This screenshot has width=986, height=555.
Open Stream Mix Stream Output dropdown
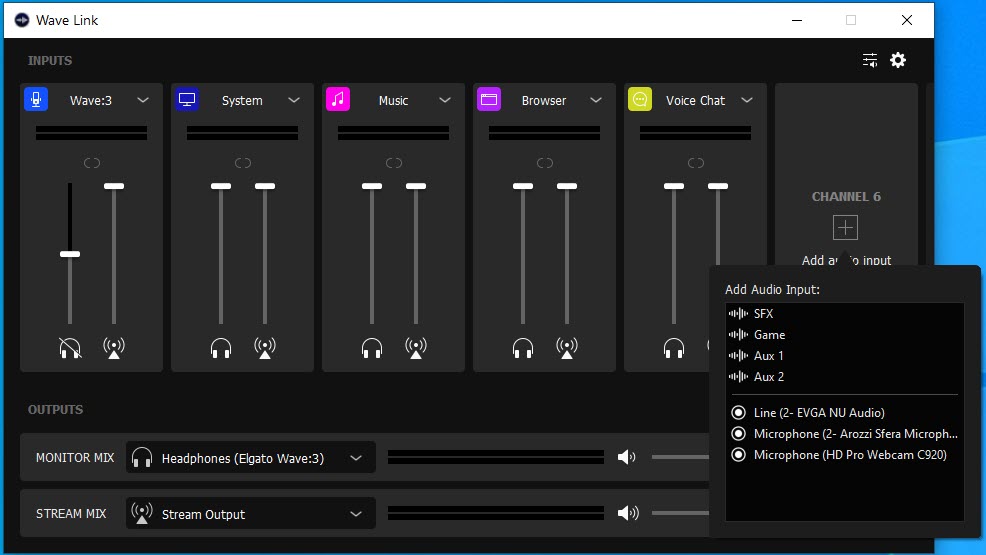[251, 513]
